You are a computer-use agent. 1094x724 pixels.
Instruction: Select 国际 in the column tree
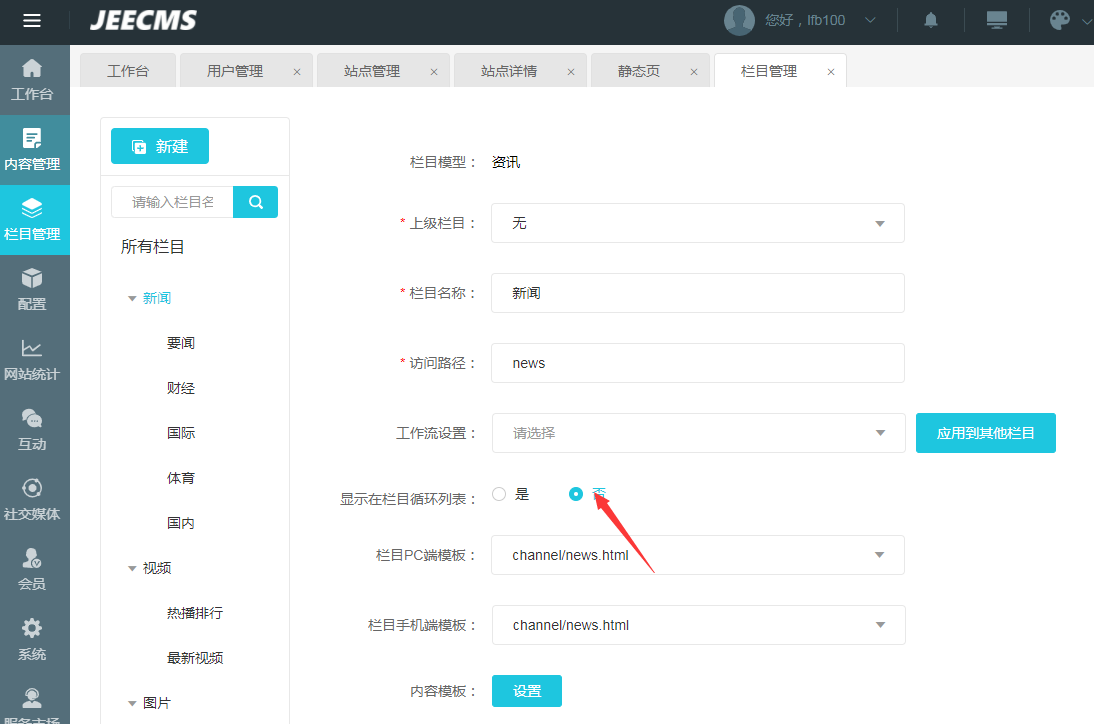[181, 433]
